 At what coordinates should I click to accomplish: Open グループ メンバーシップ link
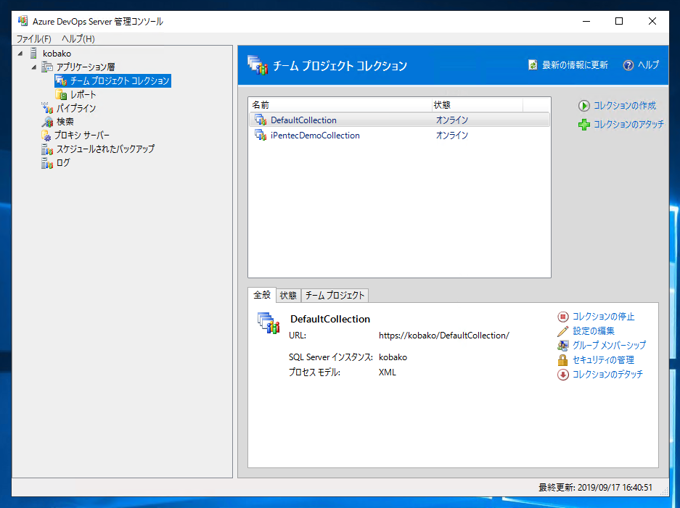[609, 345]
